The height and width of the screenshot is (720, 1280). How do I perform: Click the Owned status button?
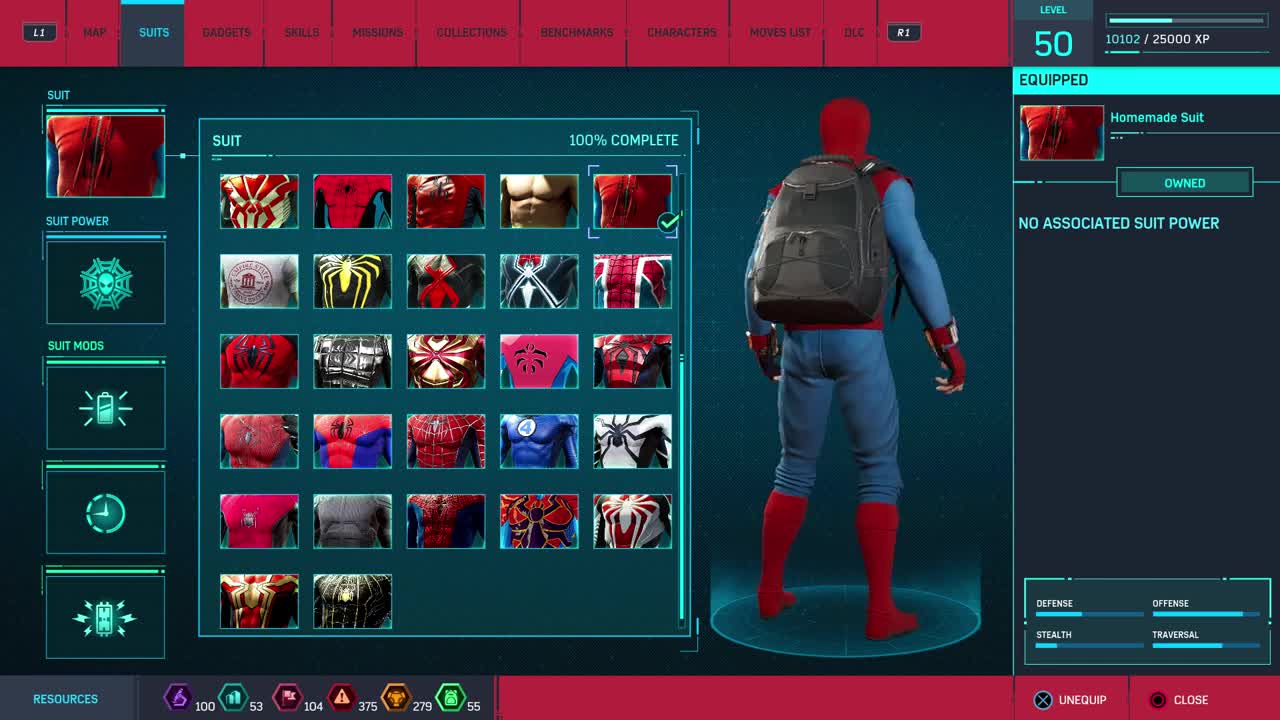click(x=1185, y=183)
